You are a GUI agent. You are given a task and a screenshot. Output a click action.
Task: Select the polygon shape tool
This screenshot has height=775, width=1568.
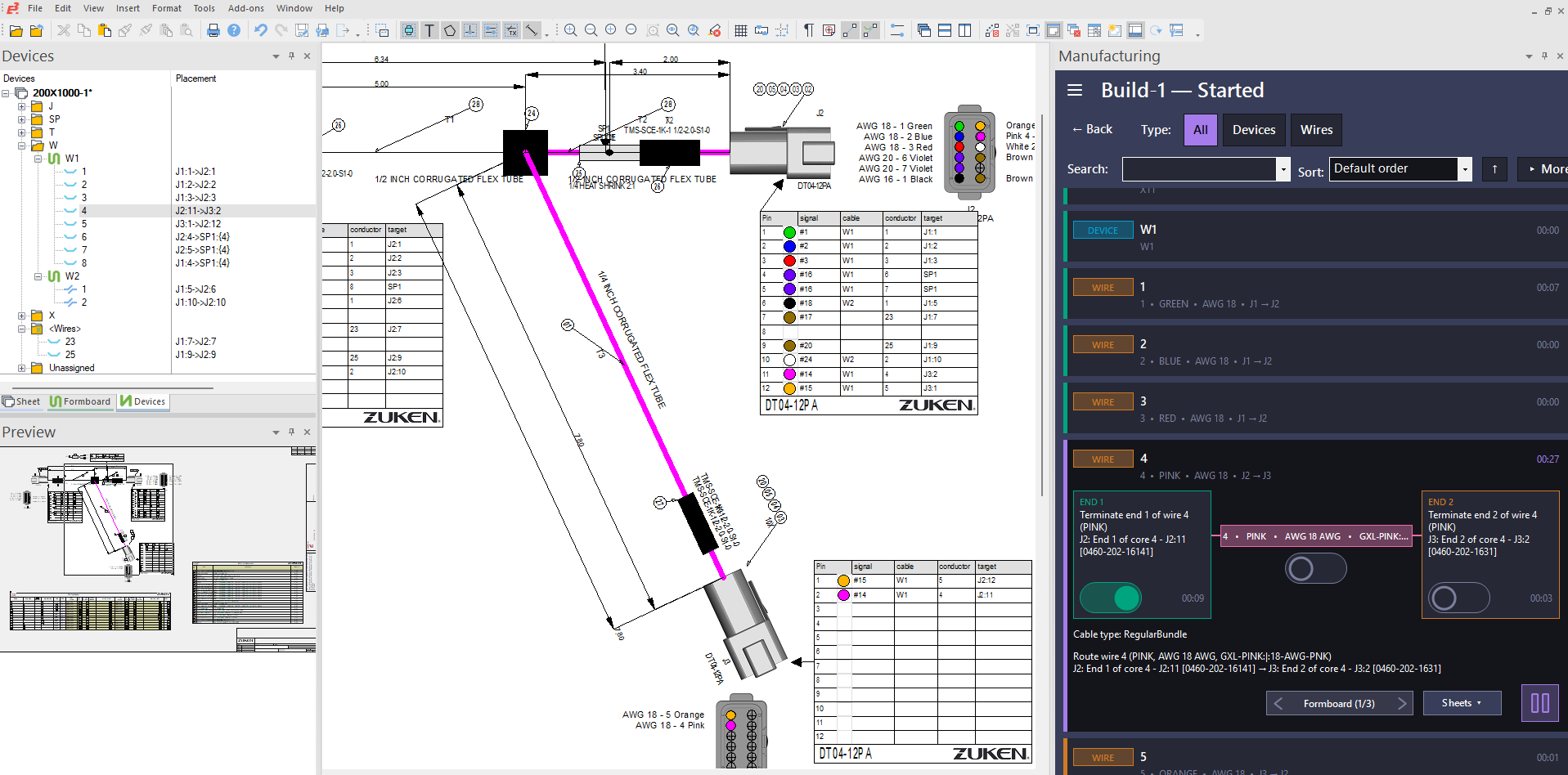point(450,30)
